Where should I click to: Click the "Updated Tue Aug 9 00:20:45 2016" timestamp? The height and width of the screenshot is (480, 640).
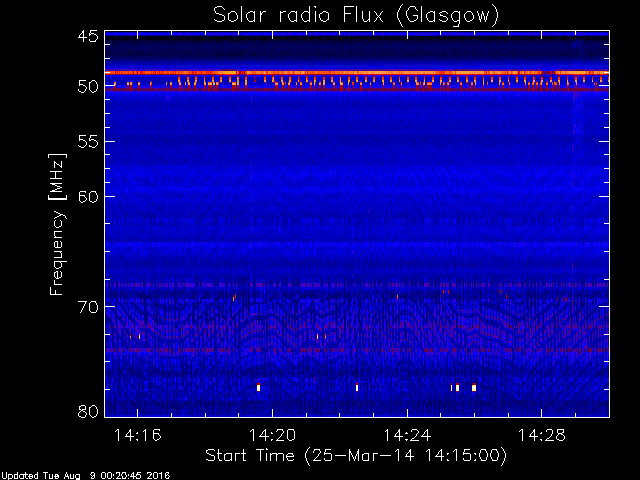pos(85,476)
